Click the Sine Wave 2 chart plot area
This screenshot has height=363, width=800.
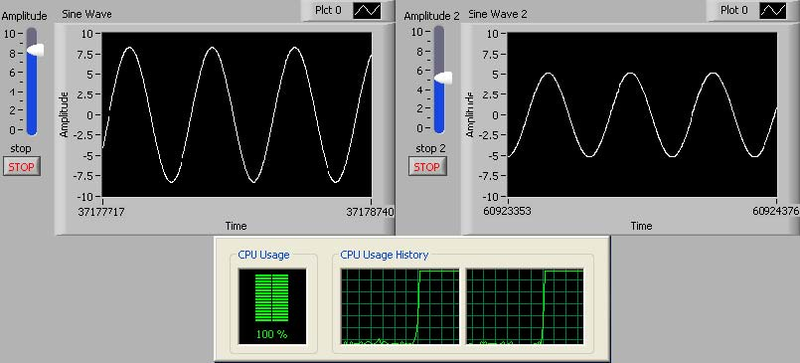pyautogui.click(x=642, y=115)
